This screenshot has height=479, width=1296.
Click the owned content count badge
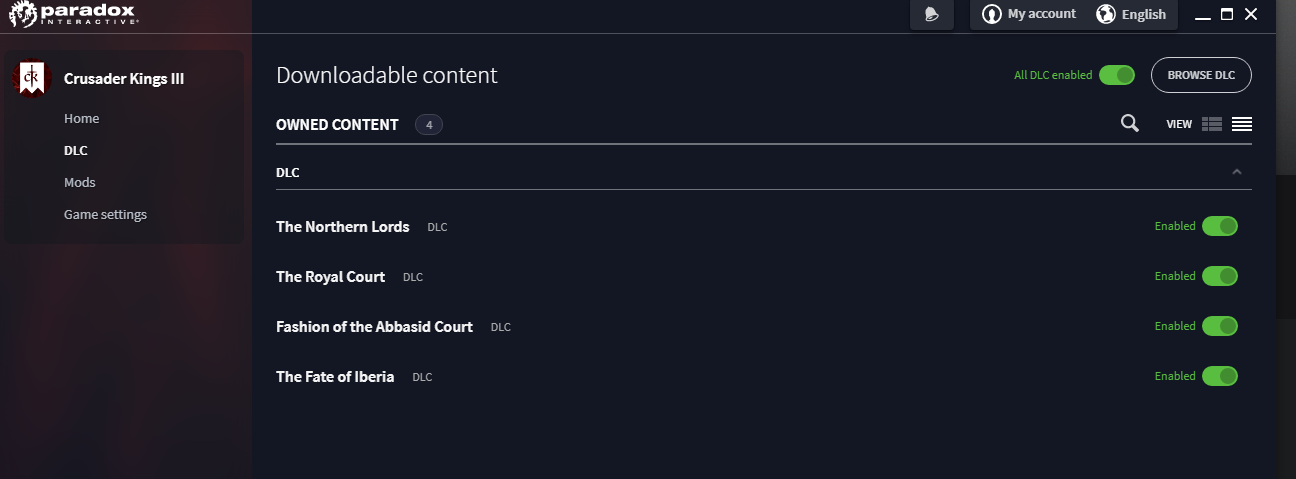pyautogui.click(x=429, y=125)
